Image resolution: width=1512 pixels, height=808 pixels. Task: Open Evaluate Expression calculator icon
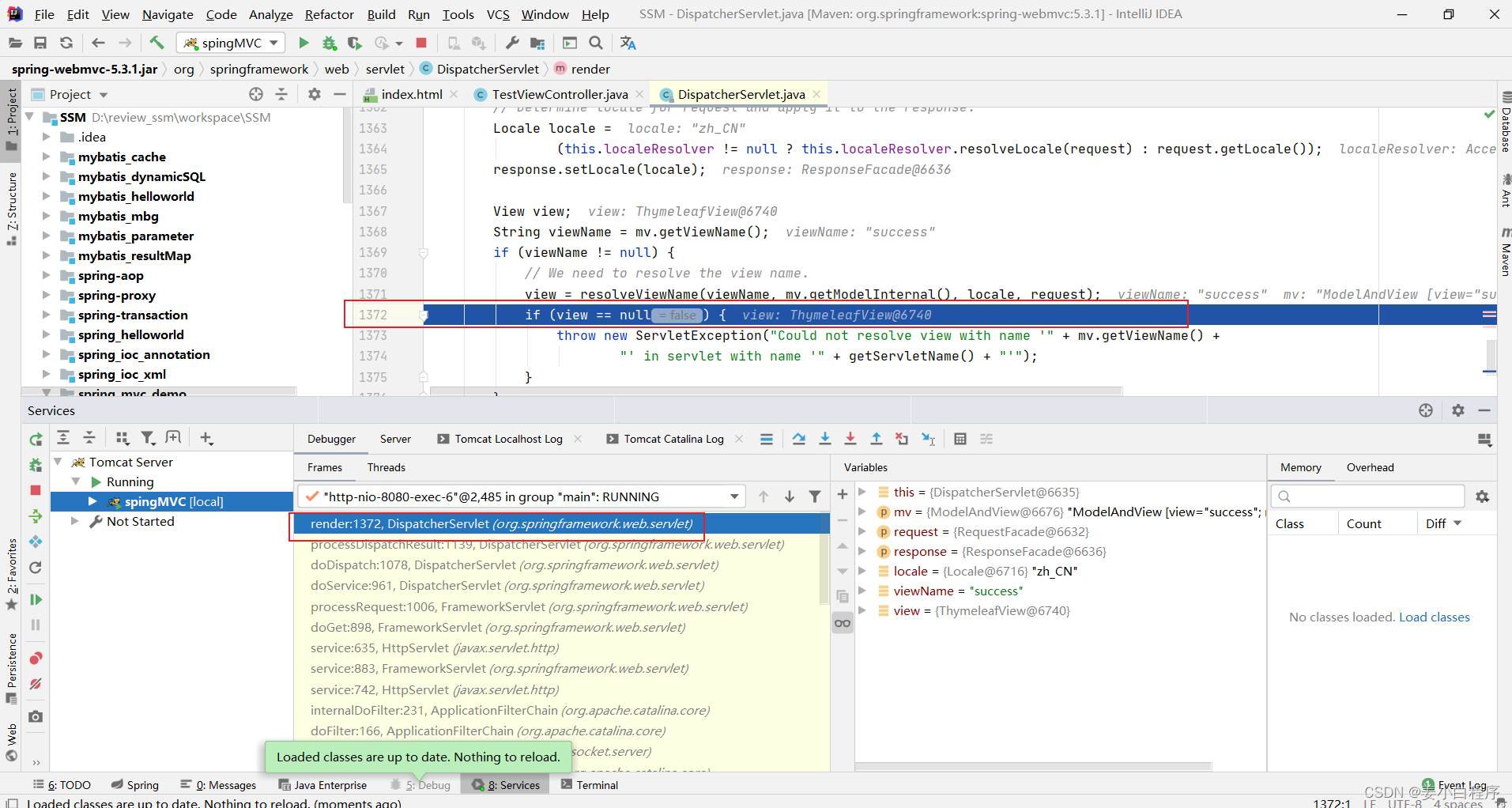[x=960, y=439]
